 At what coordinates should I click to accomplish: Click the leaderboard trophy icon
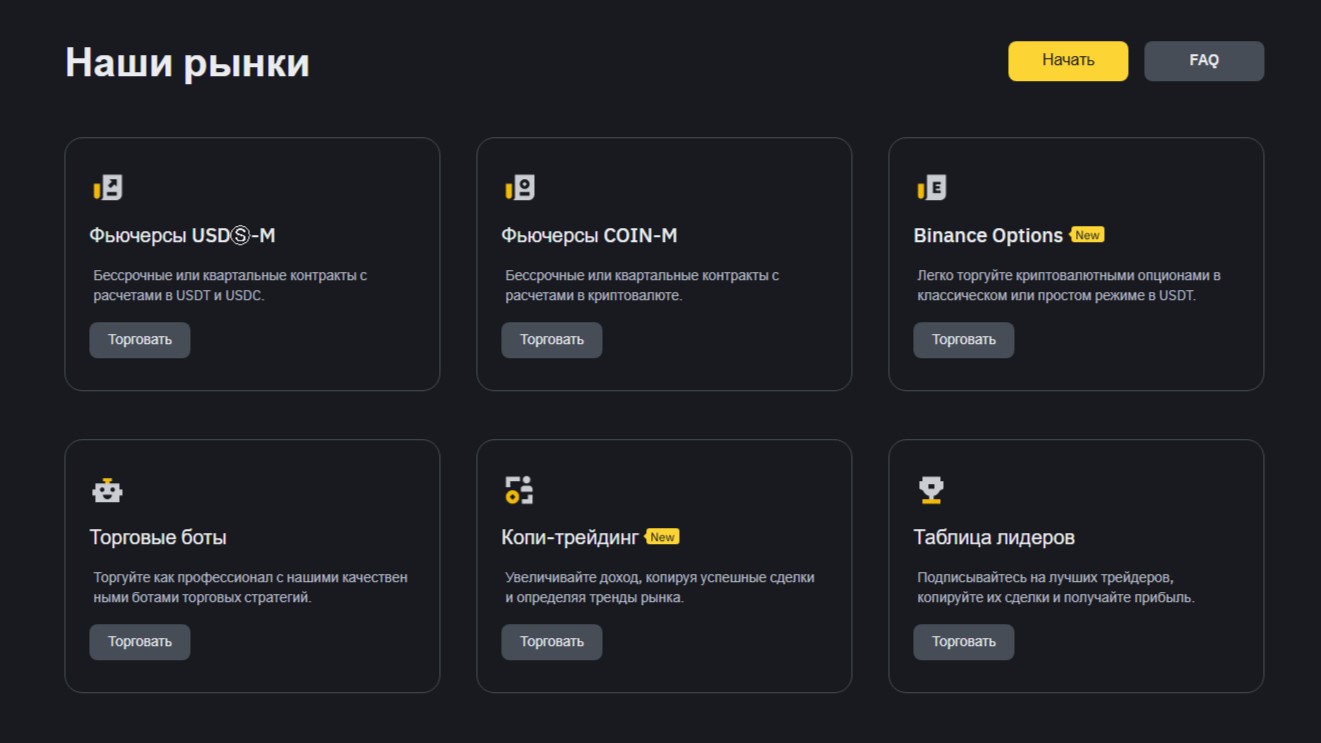click(x=931, y=490)
